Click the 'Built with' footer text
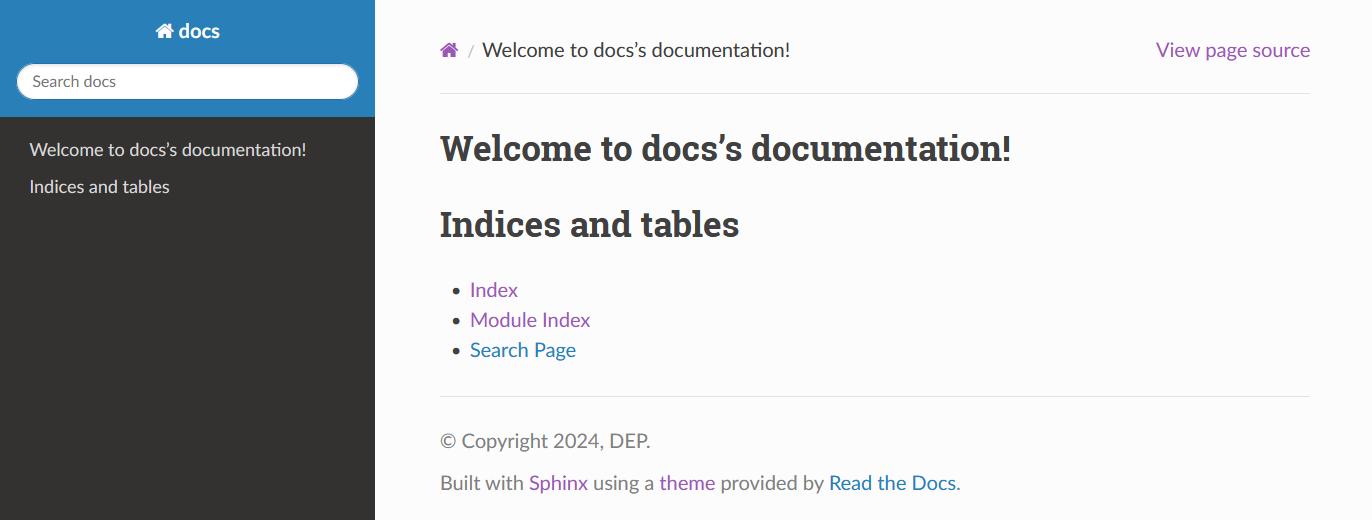Screen dimensions: 1372x520 (x=482, y=483)
